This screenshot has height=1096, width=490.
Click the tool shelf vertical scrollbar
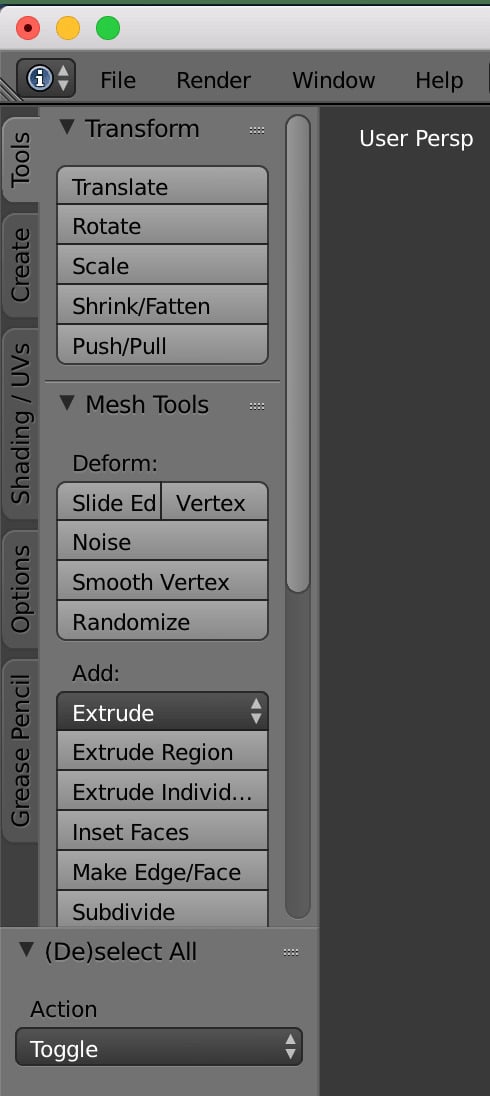[x=298, y=354]
